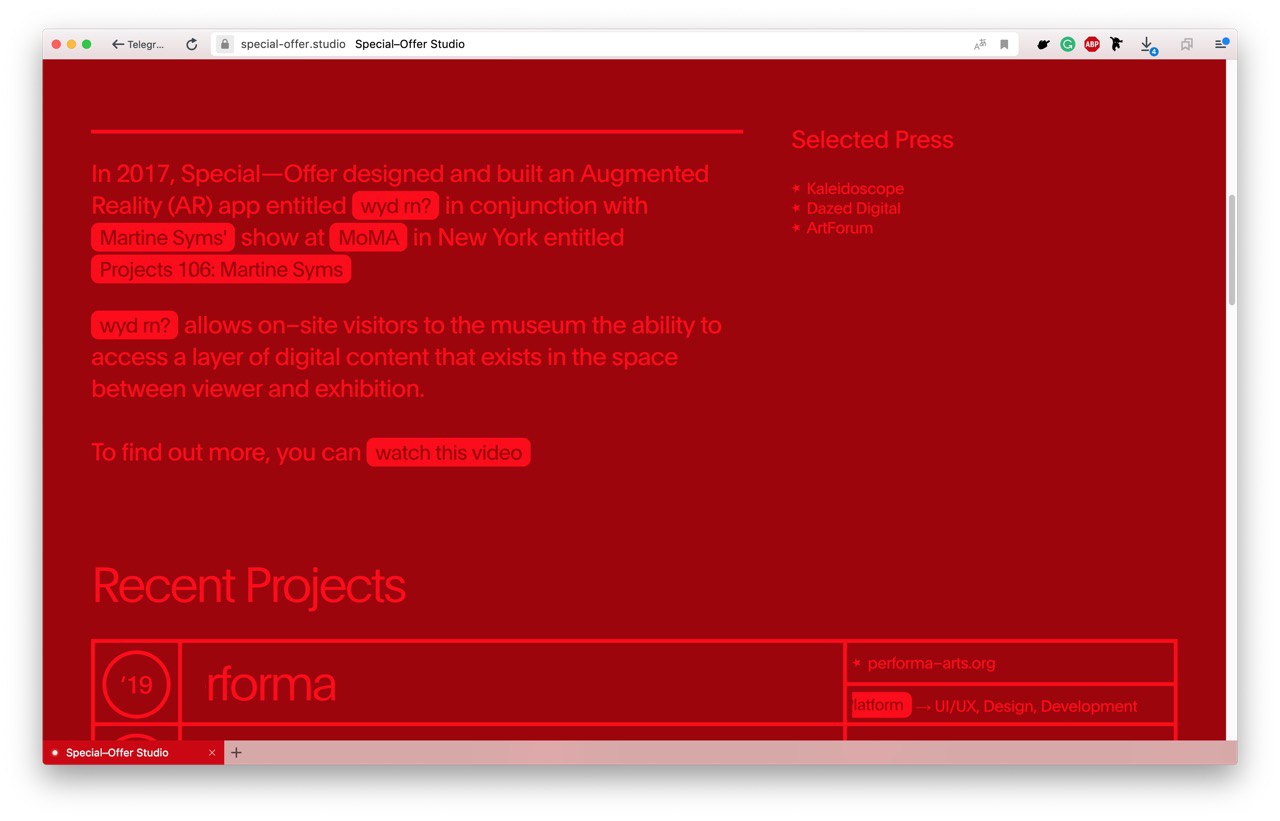Image resolution: width=1280 pixels, height=821 pixels.
Task: Close the Special–Offer Studio tab
Action: [x=212, y=753]
